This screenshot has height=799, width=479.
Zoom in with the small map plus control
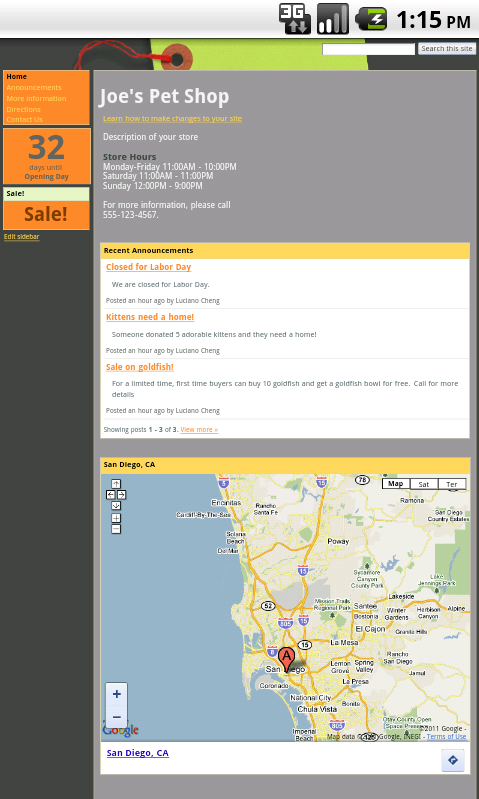(116, 518)
